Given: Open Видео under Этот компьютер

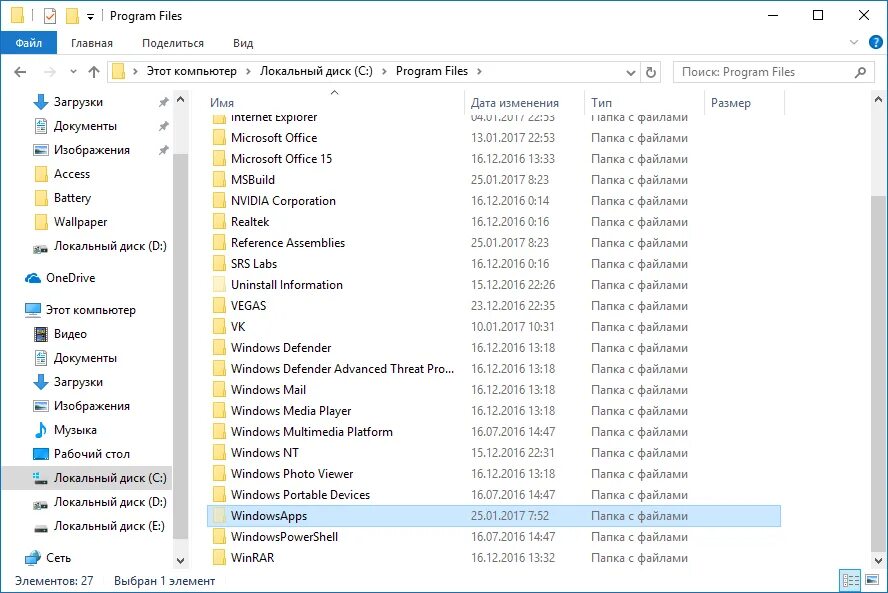Looking at the screenshot, I should tap(70, 334).
